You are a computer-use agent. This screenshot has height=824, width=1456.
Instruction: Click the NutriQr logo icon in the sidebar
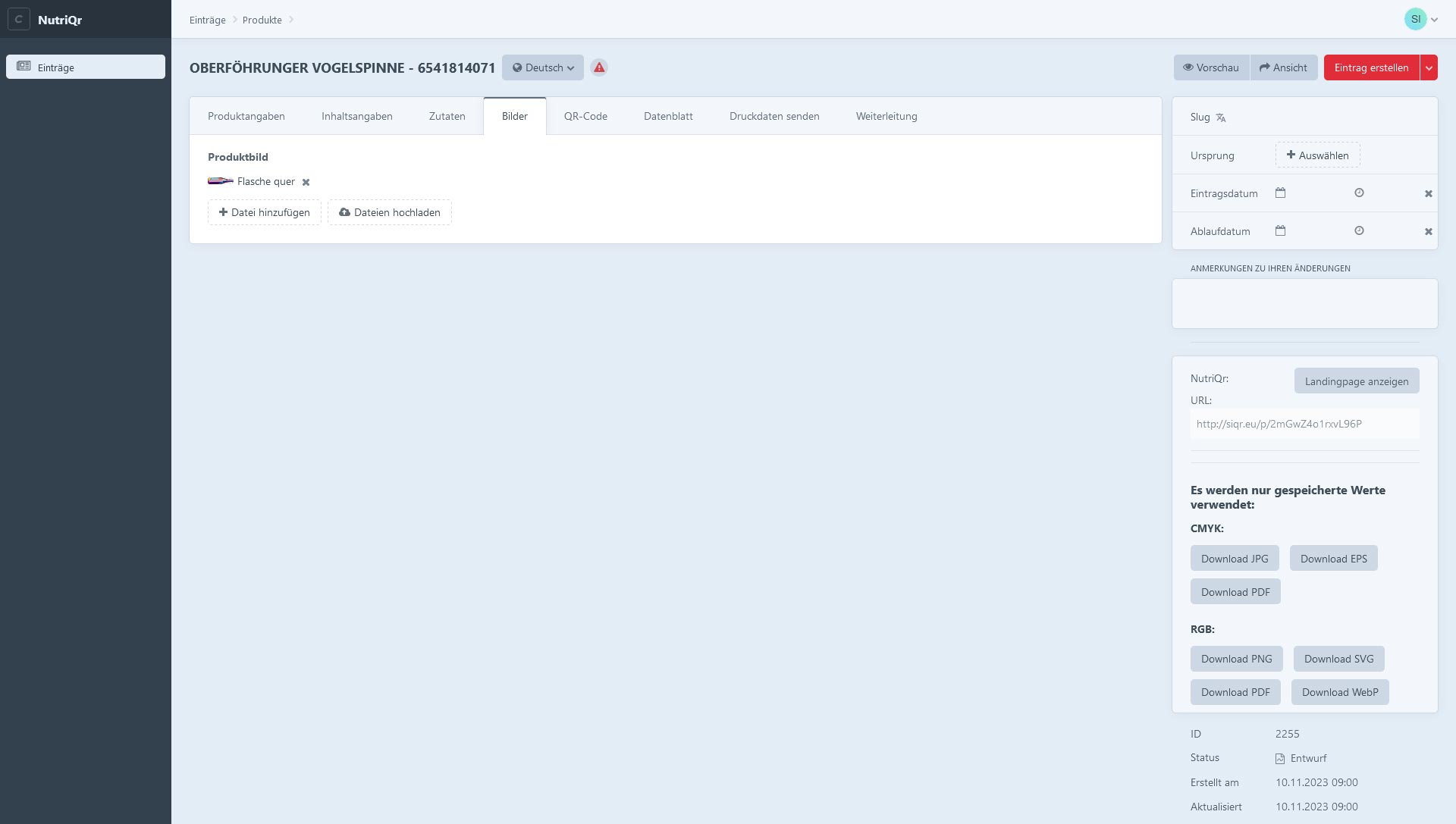18,19
